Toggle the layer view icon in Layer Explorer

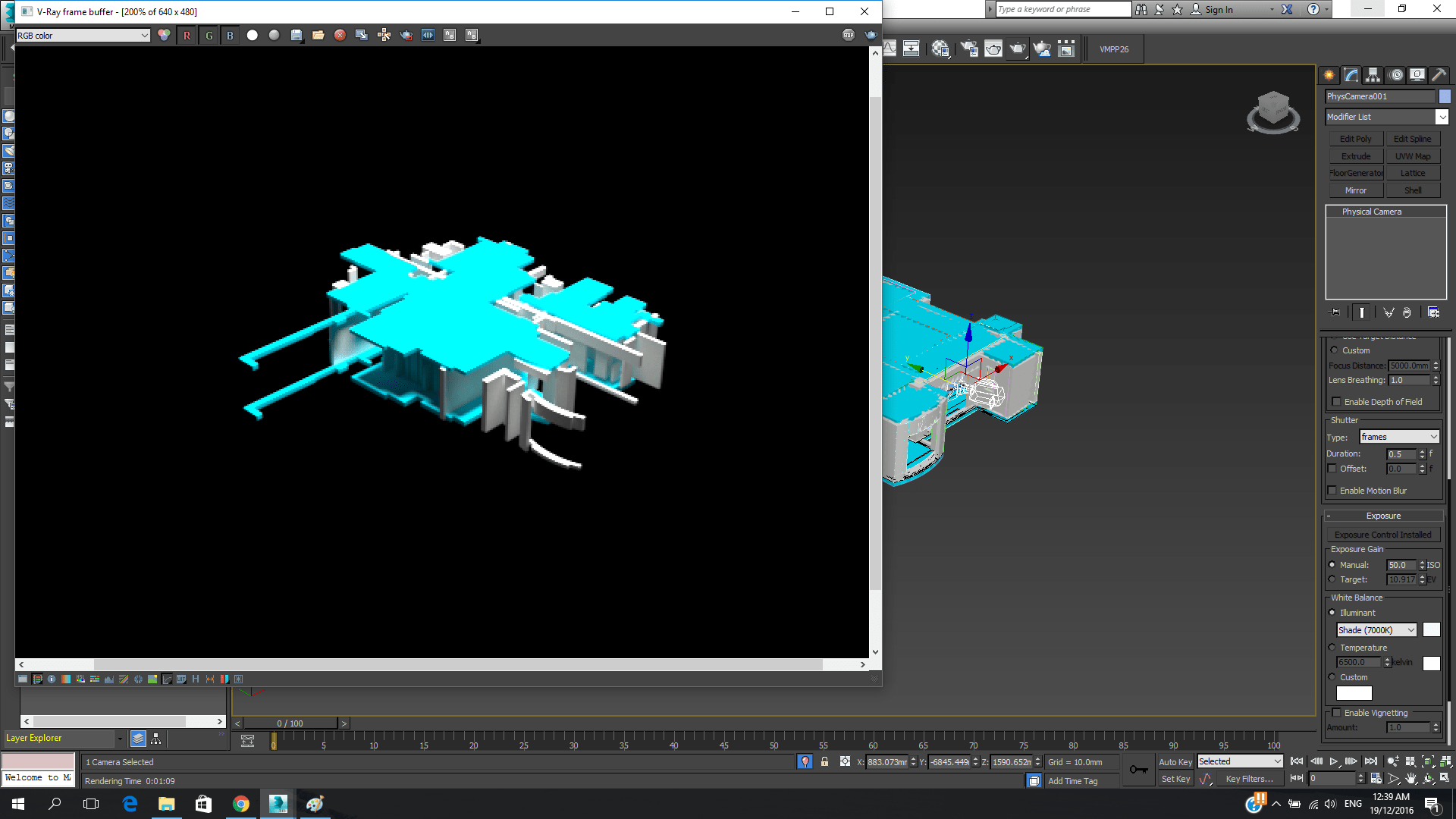pos(138,738)
